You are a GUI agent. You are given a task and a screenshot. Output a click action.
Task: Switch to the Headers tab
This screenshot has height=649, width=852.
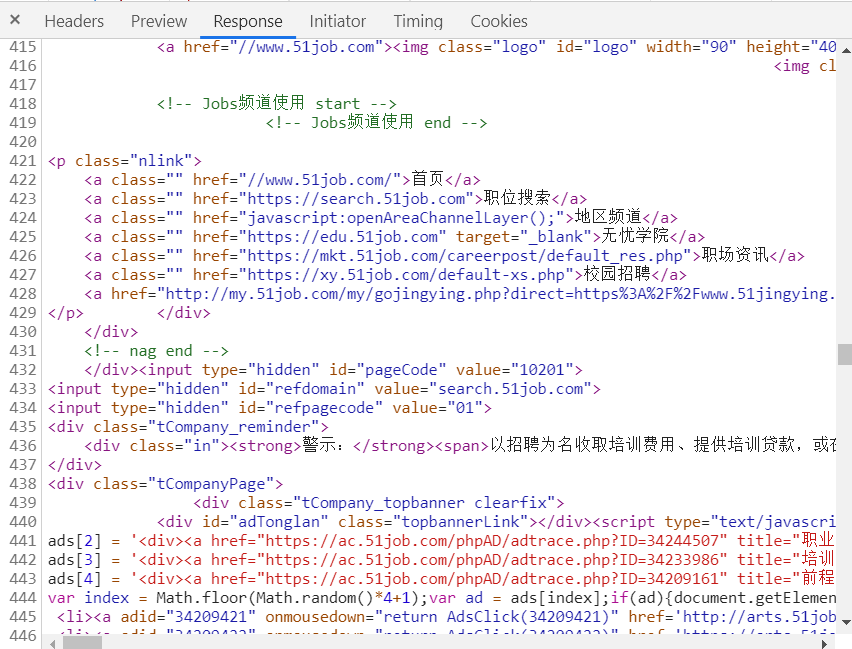point(74,20)
